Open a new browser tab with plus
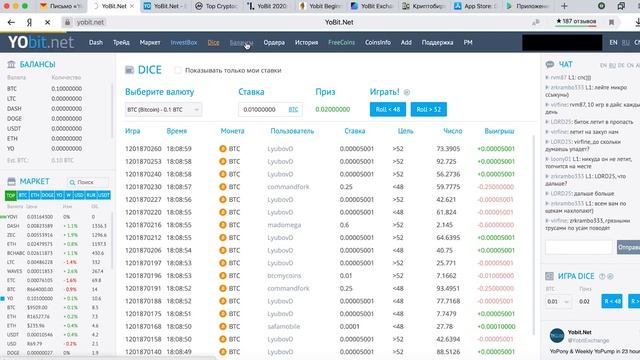The width and height of the screenshot is (640, 360). coord(564,6)
